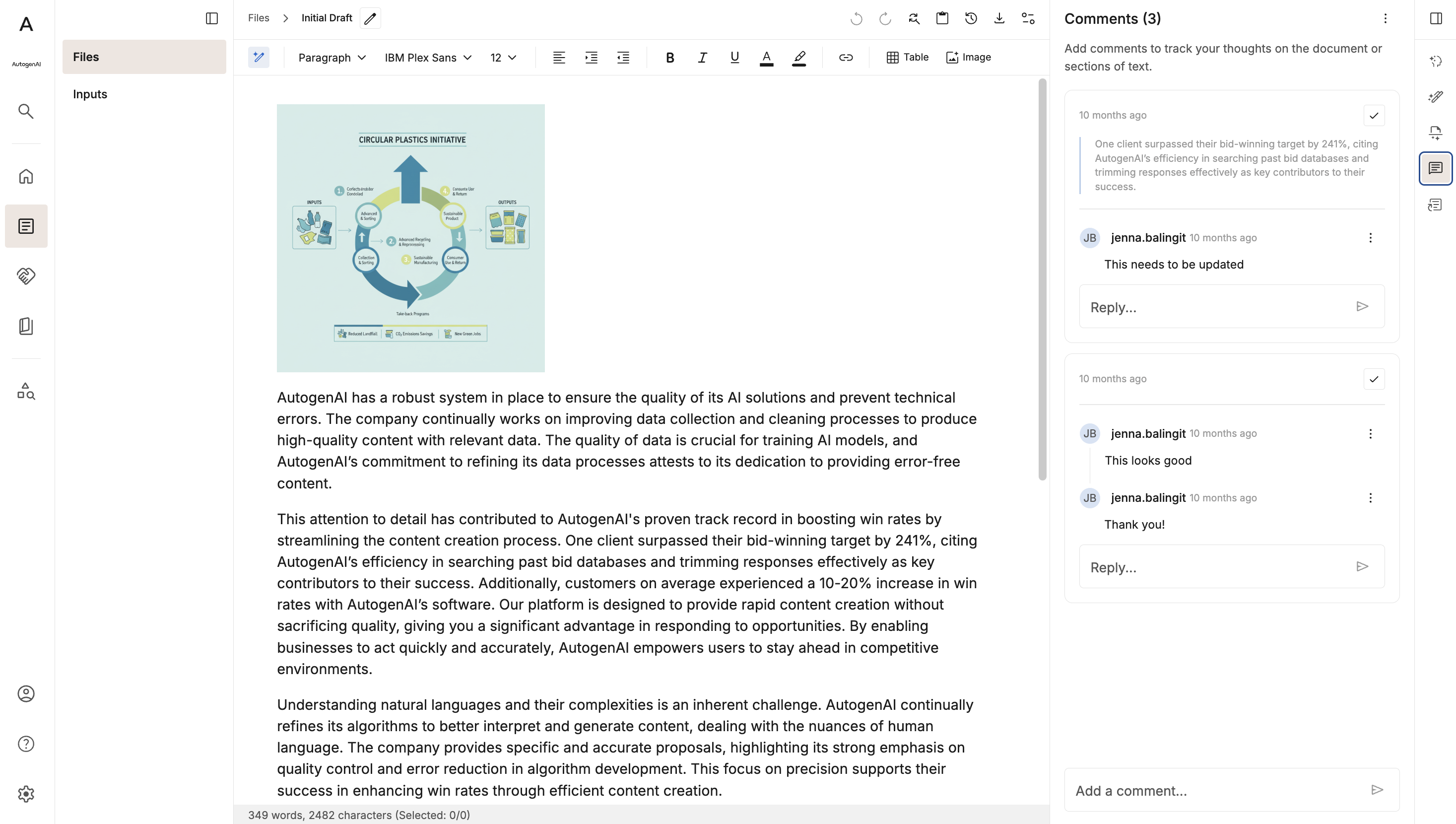This screenshot has height=824, width=1456.
Task: Toggle italic formatting
Action: tap(702, 57)
